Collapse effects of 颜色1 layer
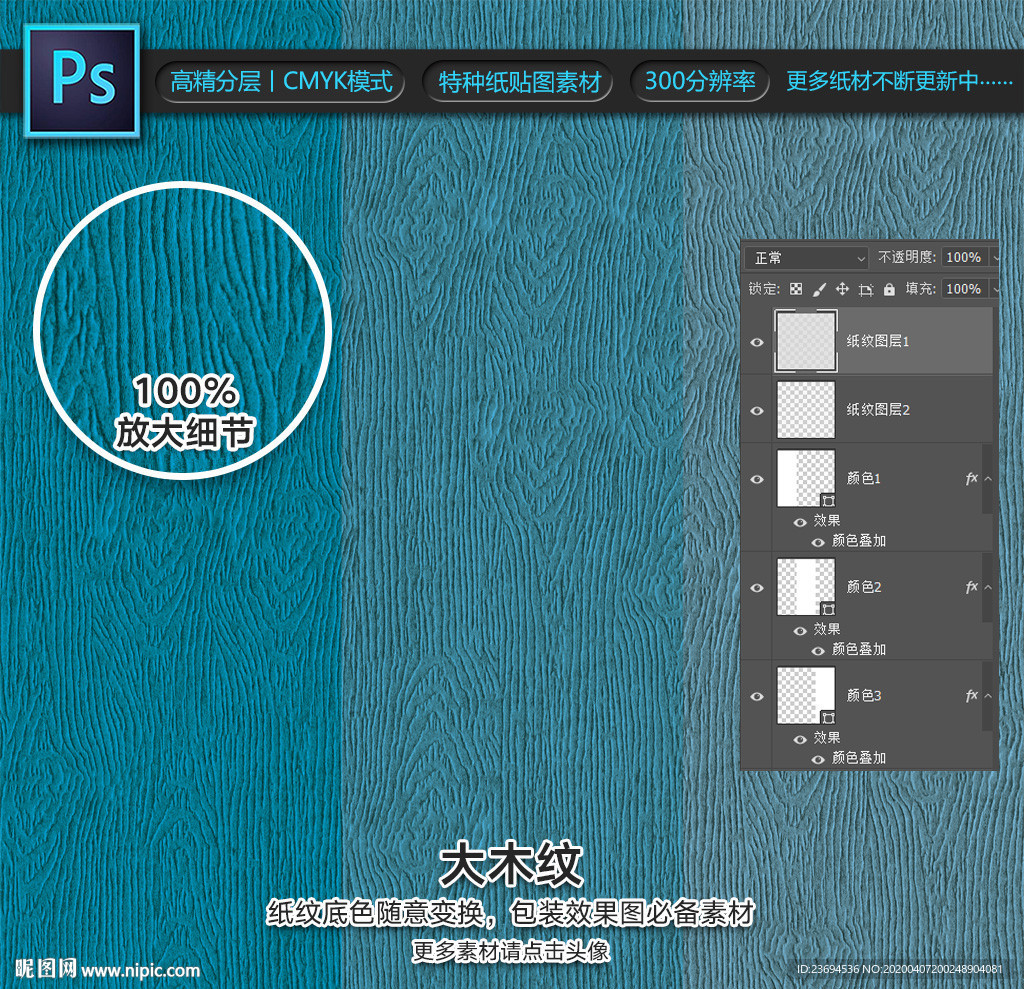 point(988,478)
